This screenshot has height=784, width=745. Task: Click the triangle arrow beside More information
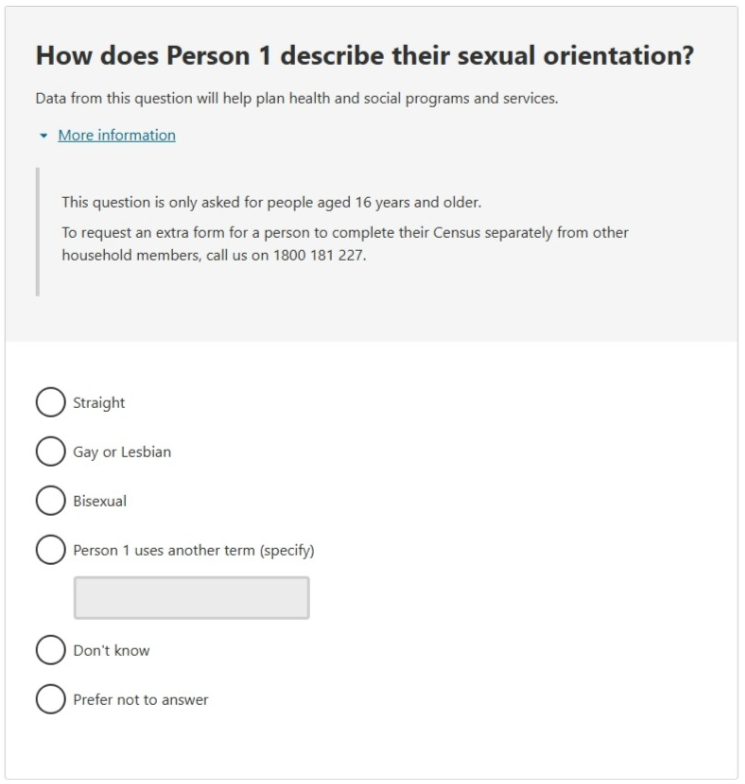tap(42, 136)
